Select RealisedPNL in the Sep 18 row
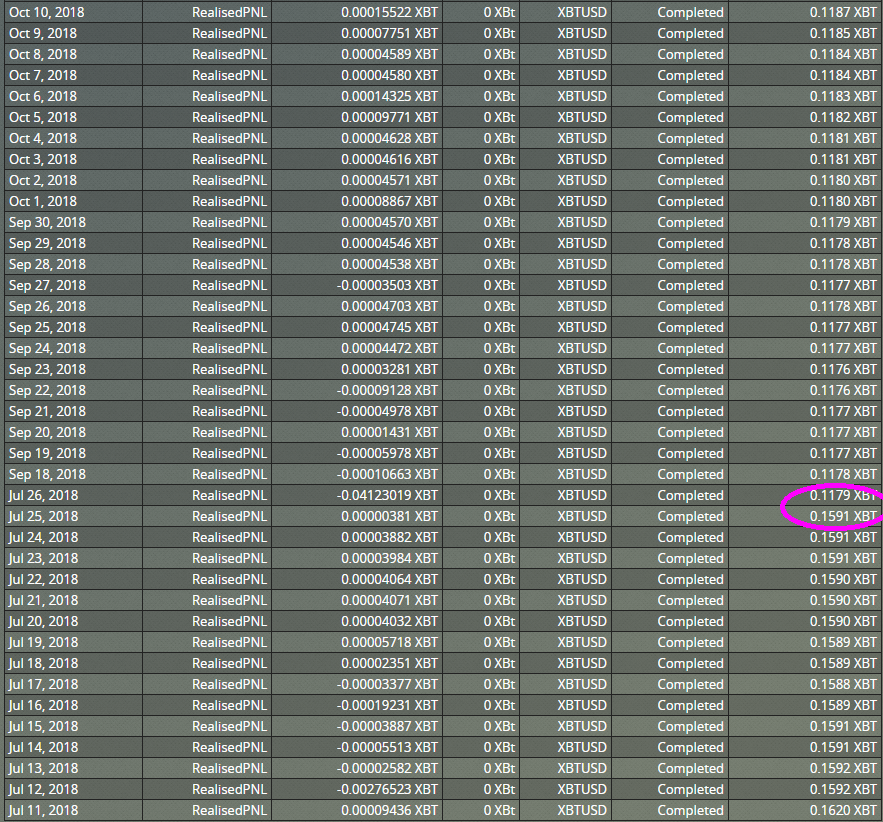This screenshot has width=883, height=822. [x=230, y=474]
